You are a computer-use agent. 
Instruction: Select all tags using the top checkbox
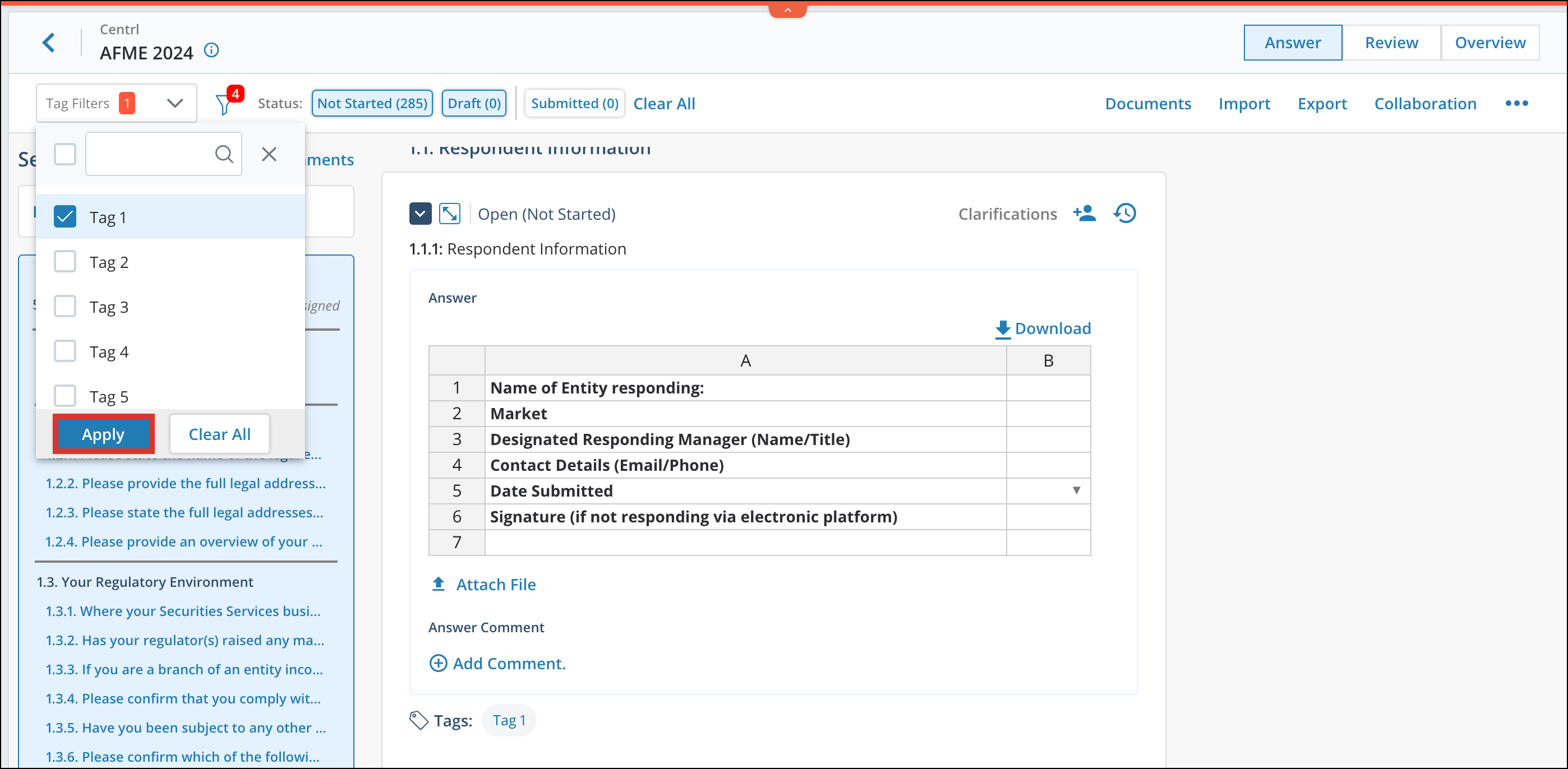click(x=64, y=154)
